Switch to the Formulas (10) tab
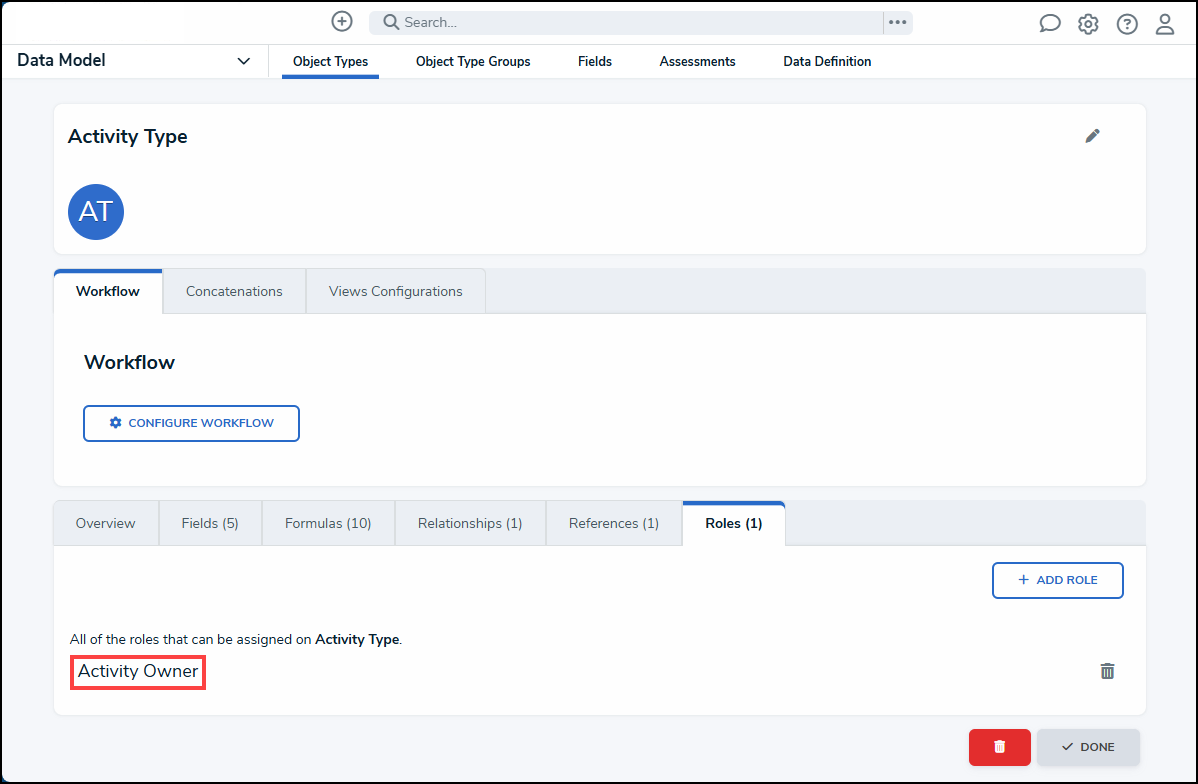Viewport: 1198px width, 784px height. 328,523
